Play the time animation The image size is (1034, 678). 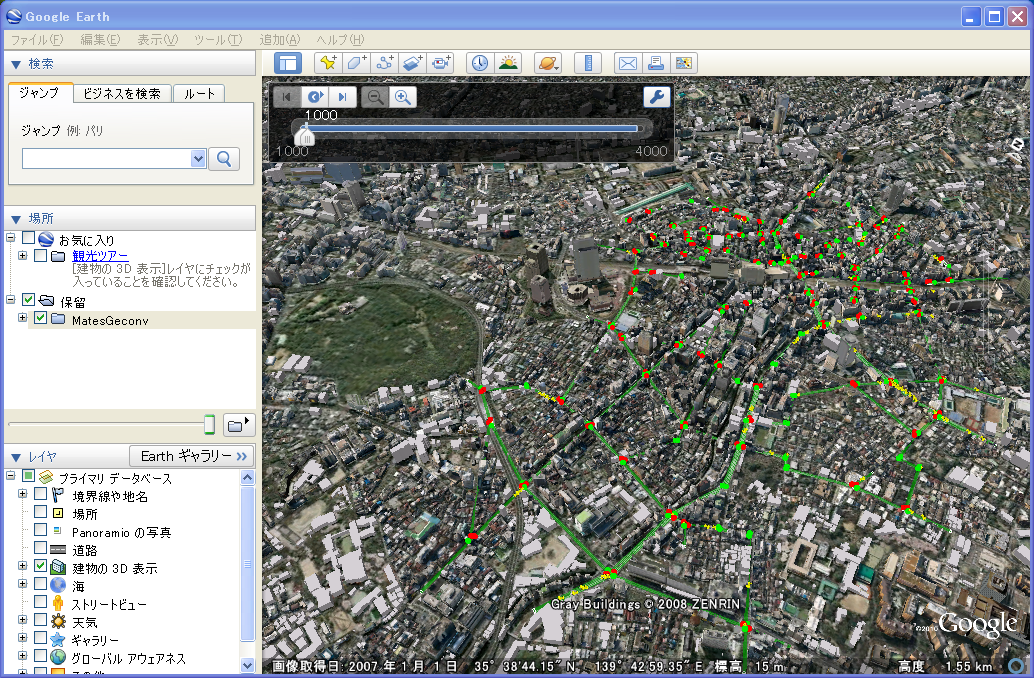(x=315, y=97)
